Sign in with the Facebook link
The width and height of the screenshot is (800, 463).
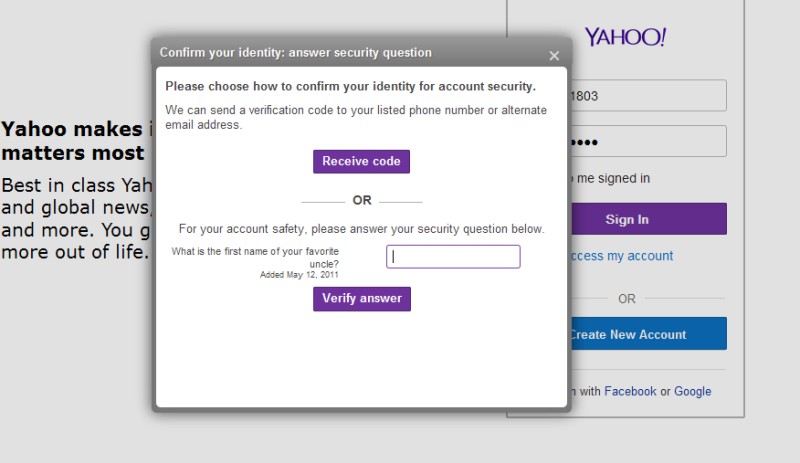point(630,391)
